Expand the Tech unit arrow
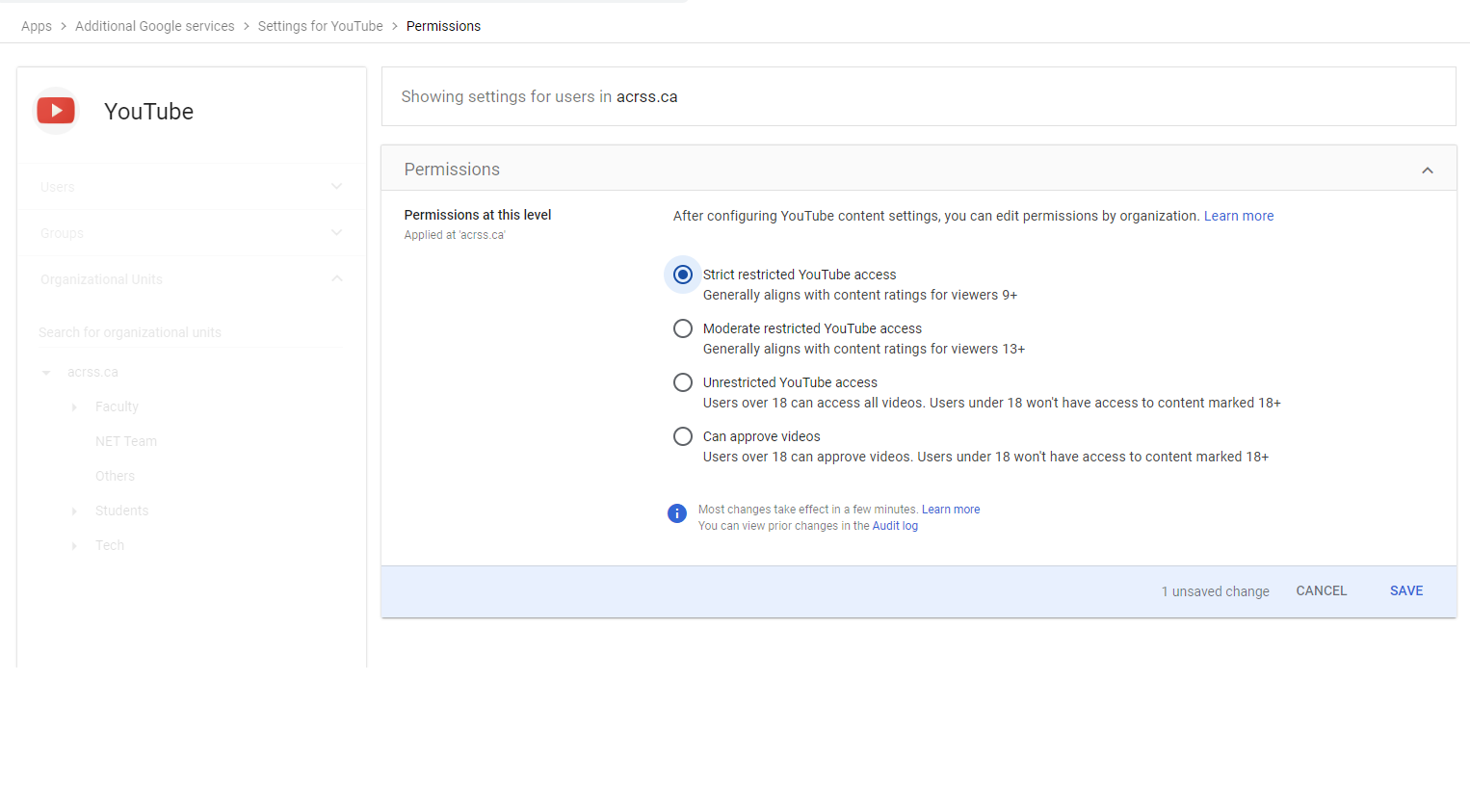The image size is (1470, 812). [74, 546]
